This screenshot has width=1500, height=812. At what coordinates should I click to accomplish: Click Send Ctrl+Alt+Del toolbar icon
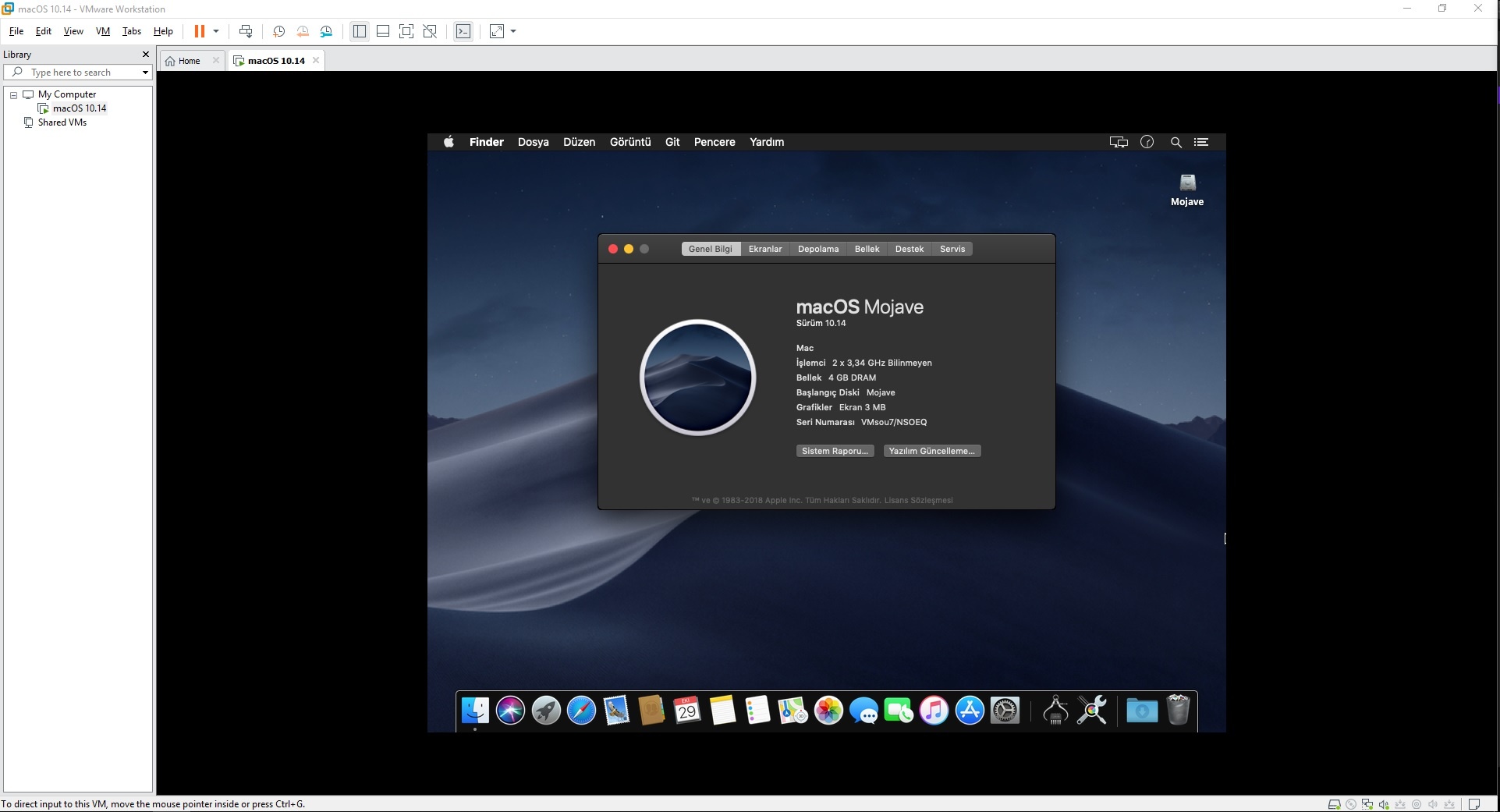click(246, 31)
